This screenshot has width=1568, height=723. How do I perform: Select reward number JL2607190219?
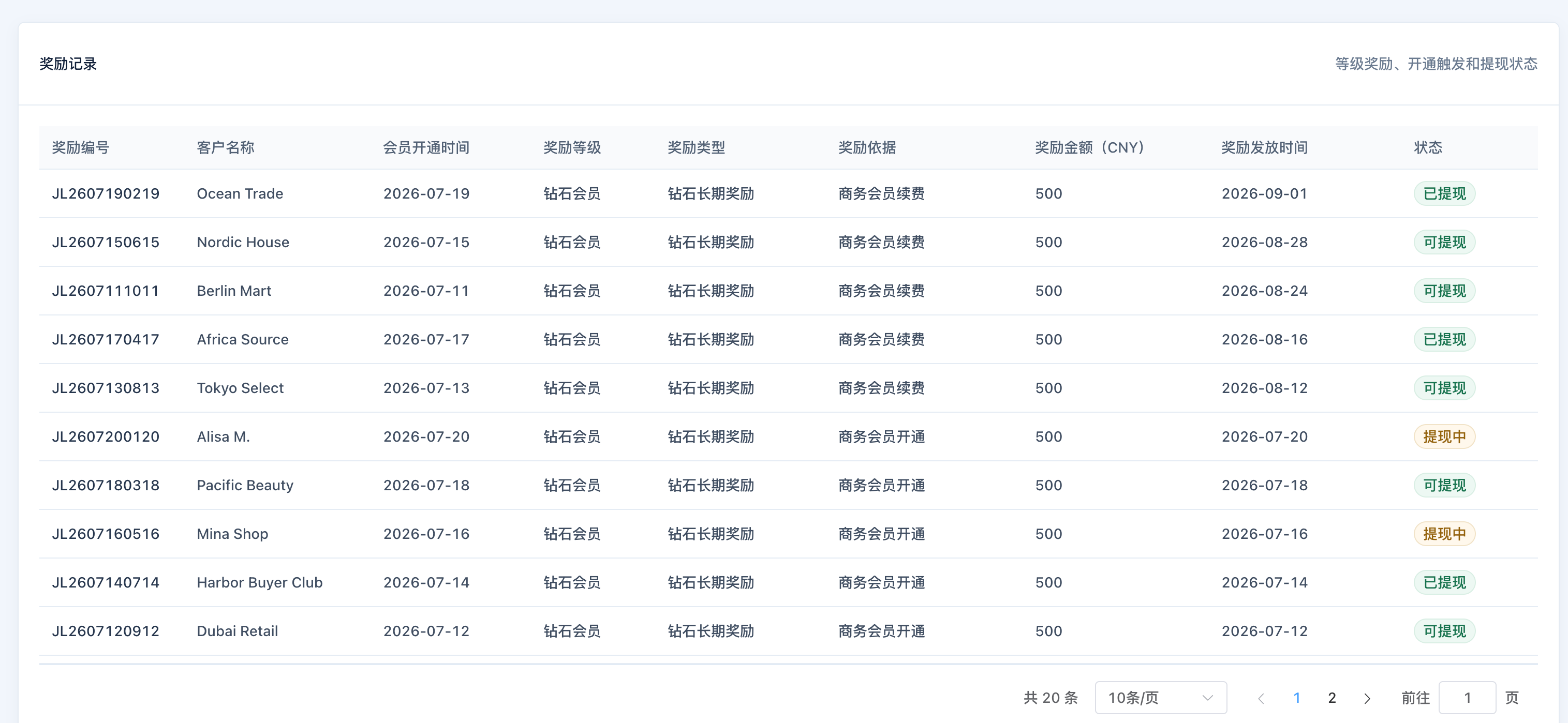click(x=105, y=193)
